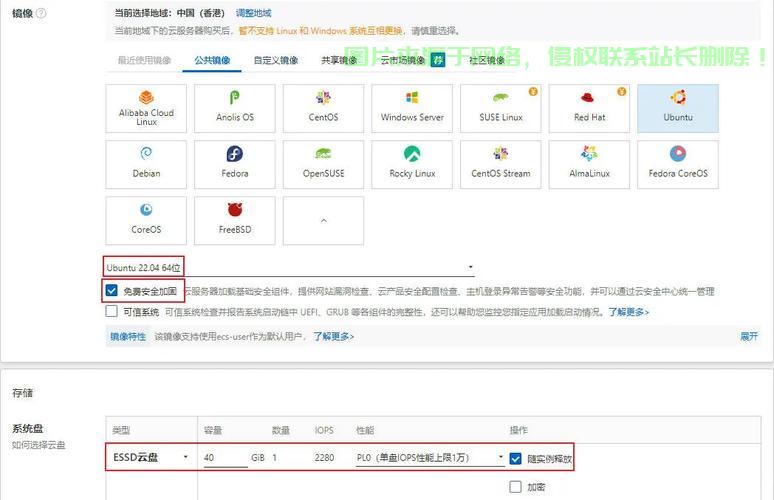The image size is (774, 500).
Task: Click the 存储 section heading
Action: point(23,393)
